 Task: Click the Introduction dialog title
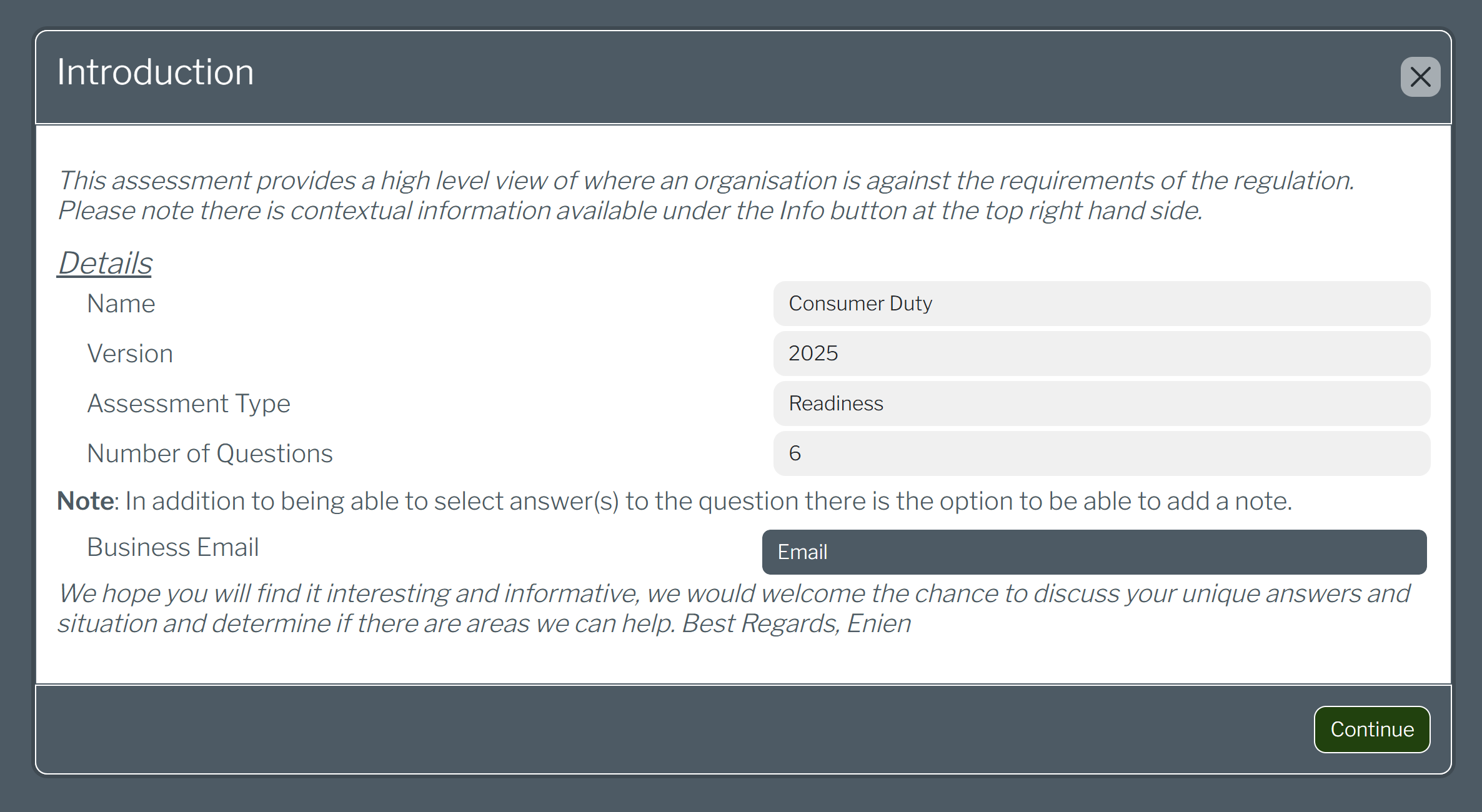click(x=156, y=72)
